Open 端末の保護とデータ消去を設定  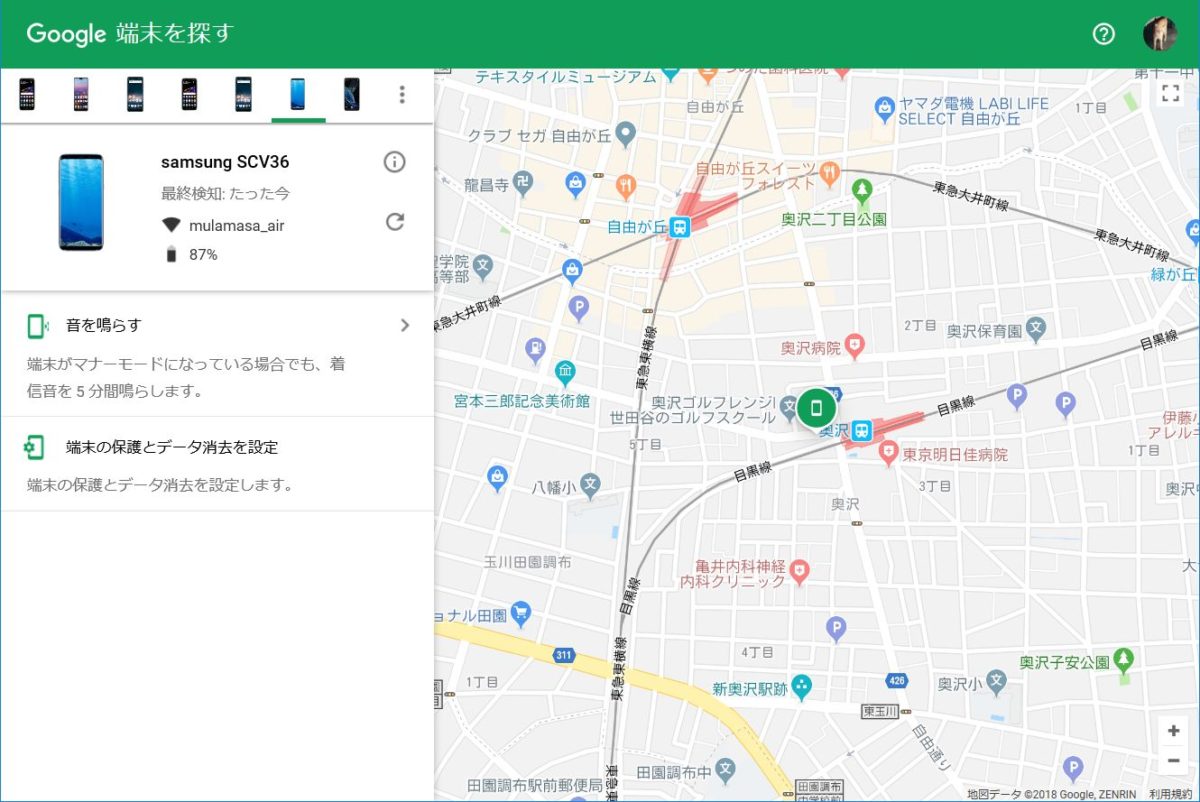tap(172, 447)
